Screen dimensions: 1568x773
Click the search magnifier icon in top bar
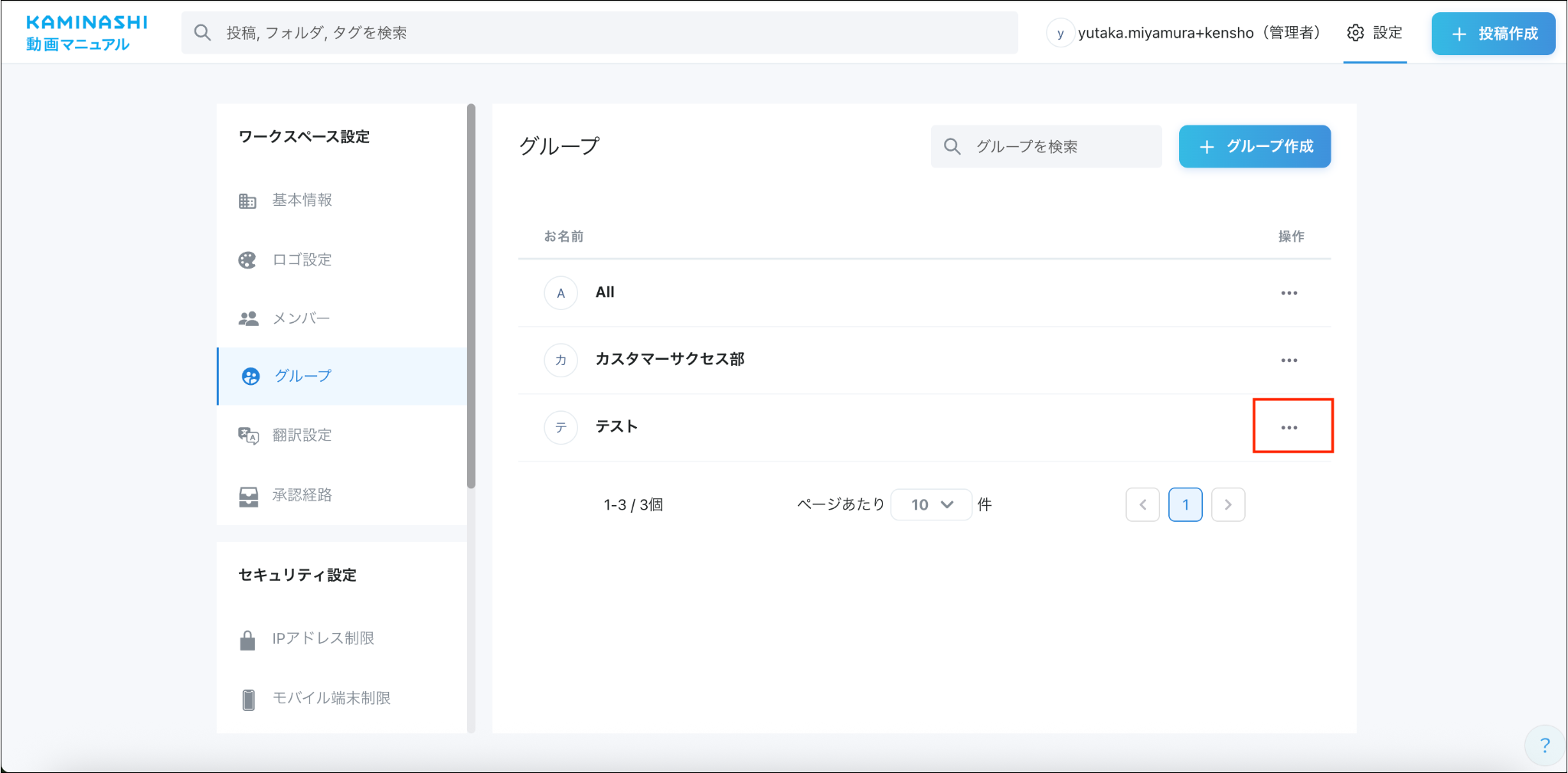tap(202, 33)
